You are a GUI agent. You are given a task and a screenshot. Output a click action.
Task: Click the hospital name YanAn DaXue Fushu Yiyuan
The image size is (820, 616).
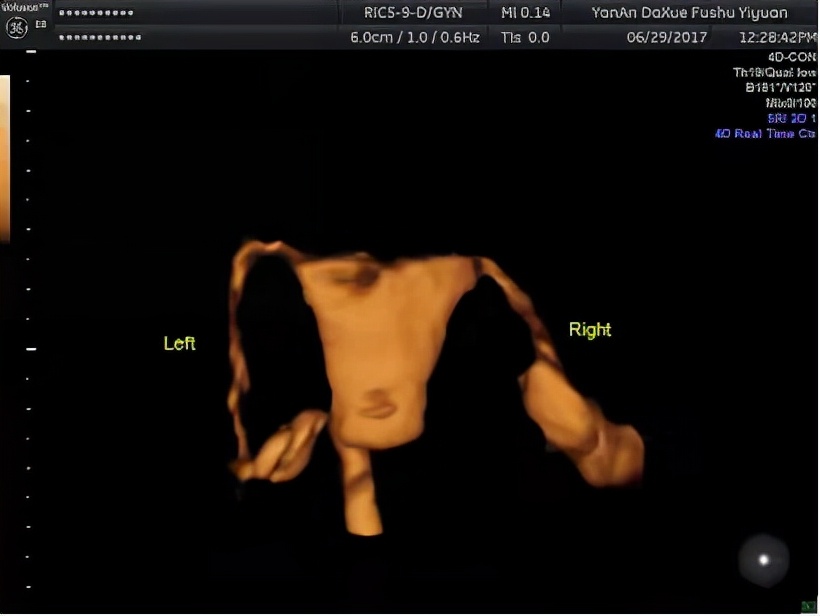[689, 13]
